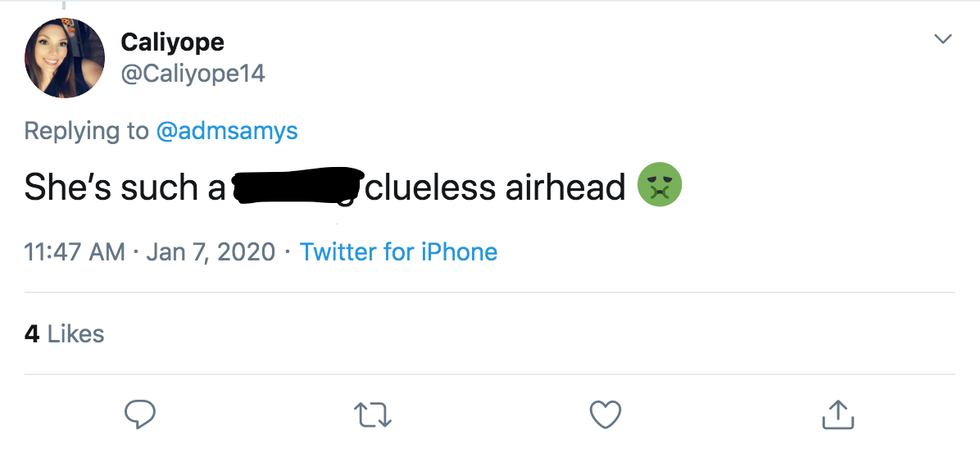
Task: Click the word Likes below the timestamp
Action: [x=75, y=334]
